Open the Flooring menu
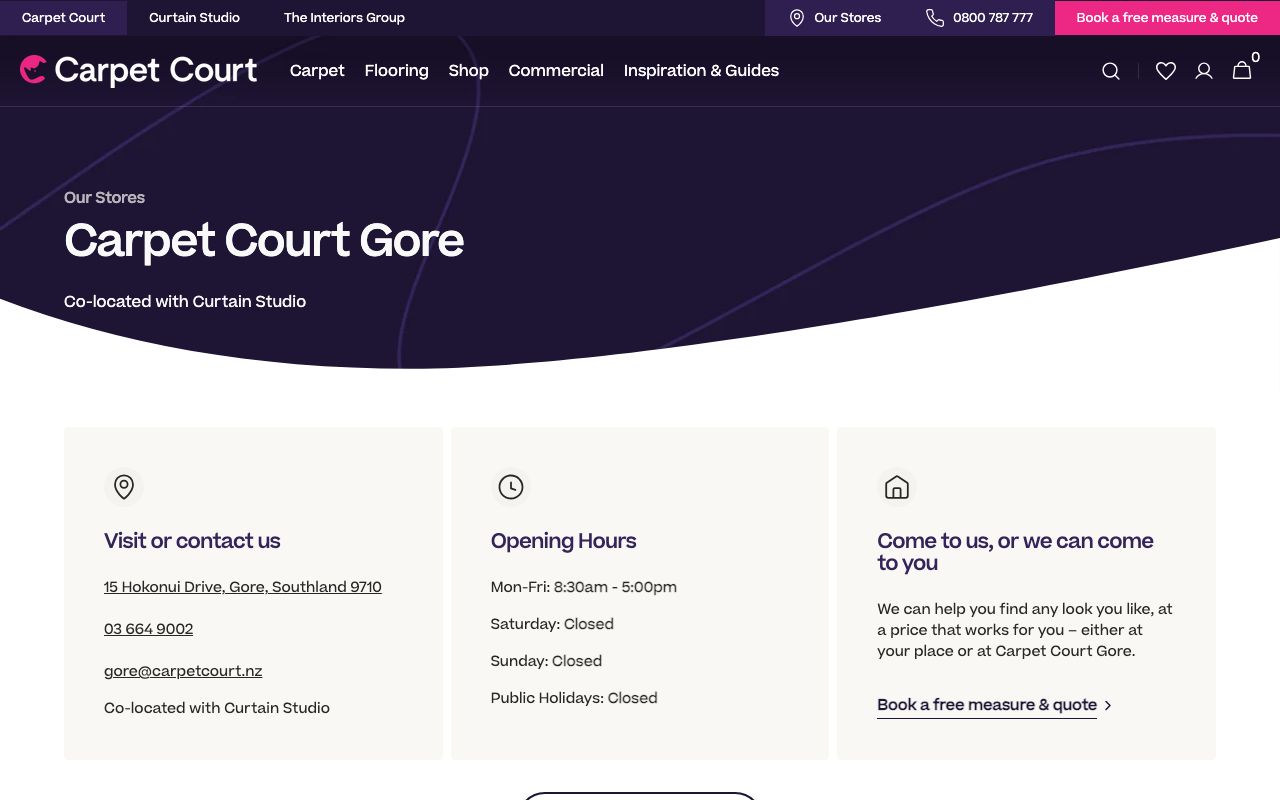The height and width of the screenshot is (800, 1280). coord(396,71)
